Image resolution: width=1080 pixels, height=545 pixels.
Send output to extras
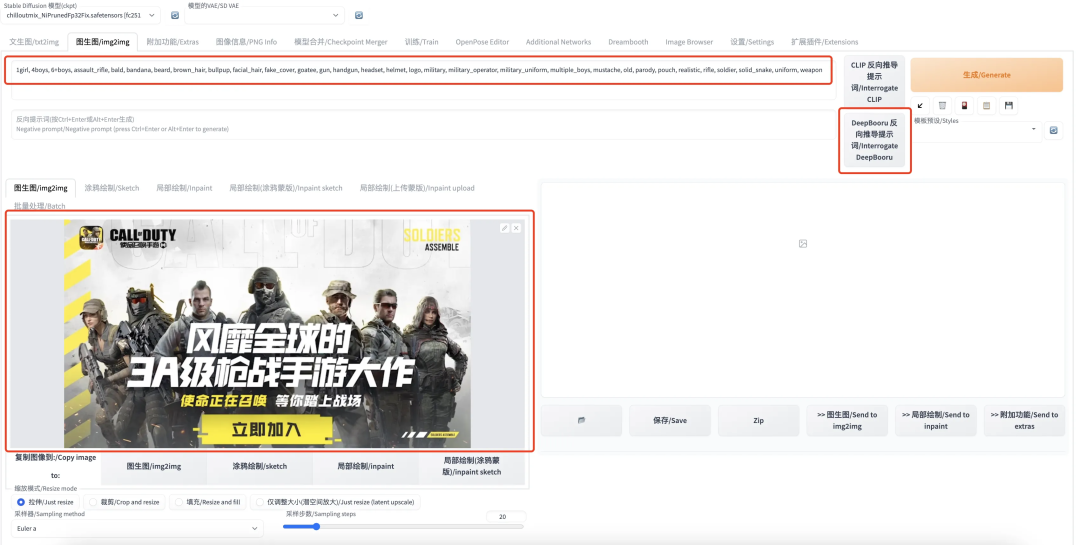click(x=1024, y=420)
